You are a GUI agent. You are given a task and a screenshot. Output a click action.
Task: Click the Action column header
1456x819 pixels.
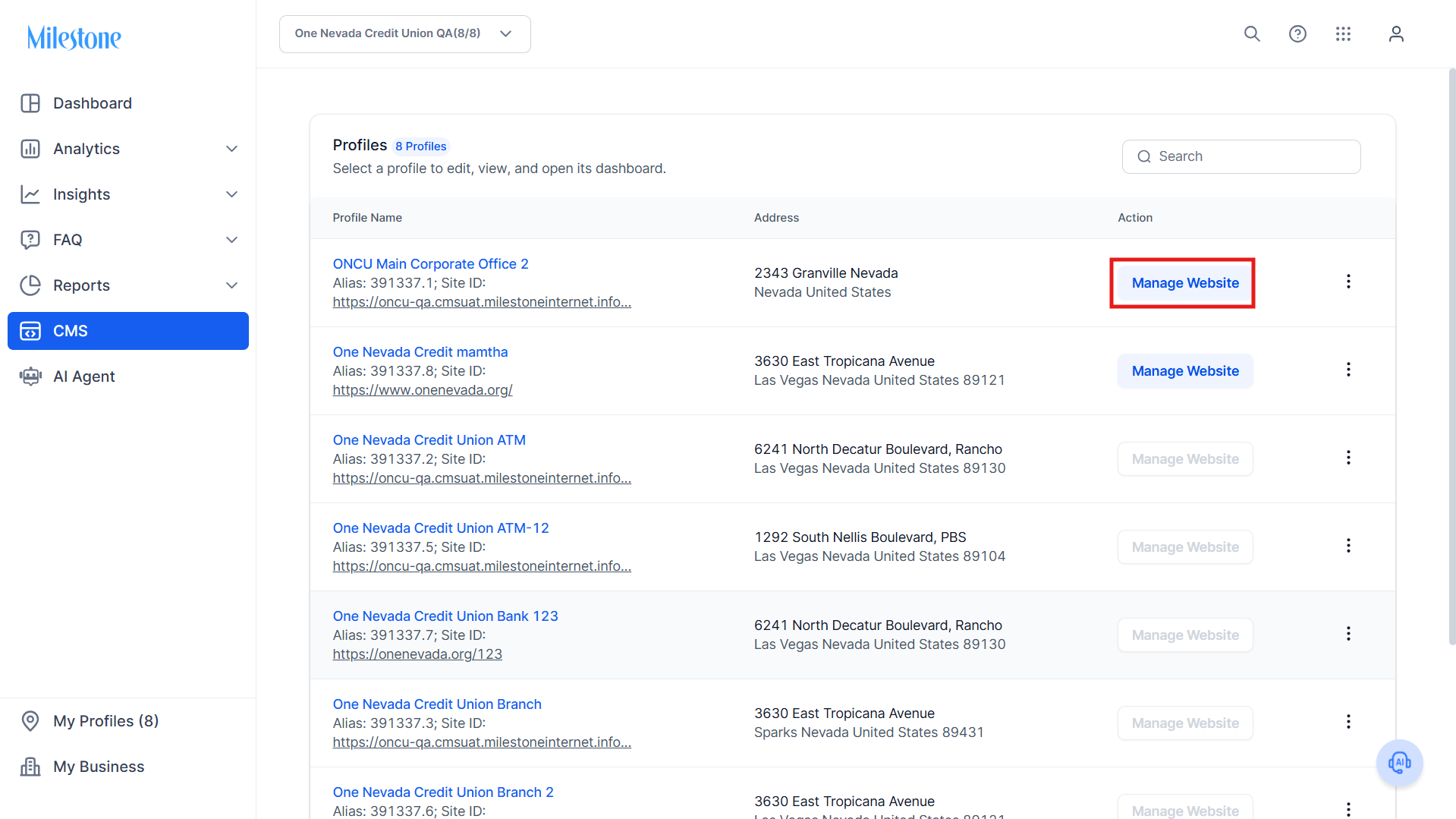pyautogui.click(x=1135, y=218)
